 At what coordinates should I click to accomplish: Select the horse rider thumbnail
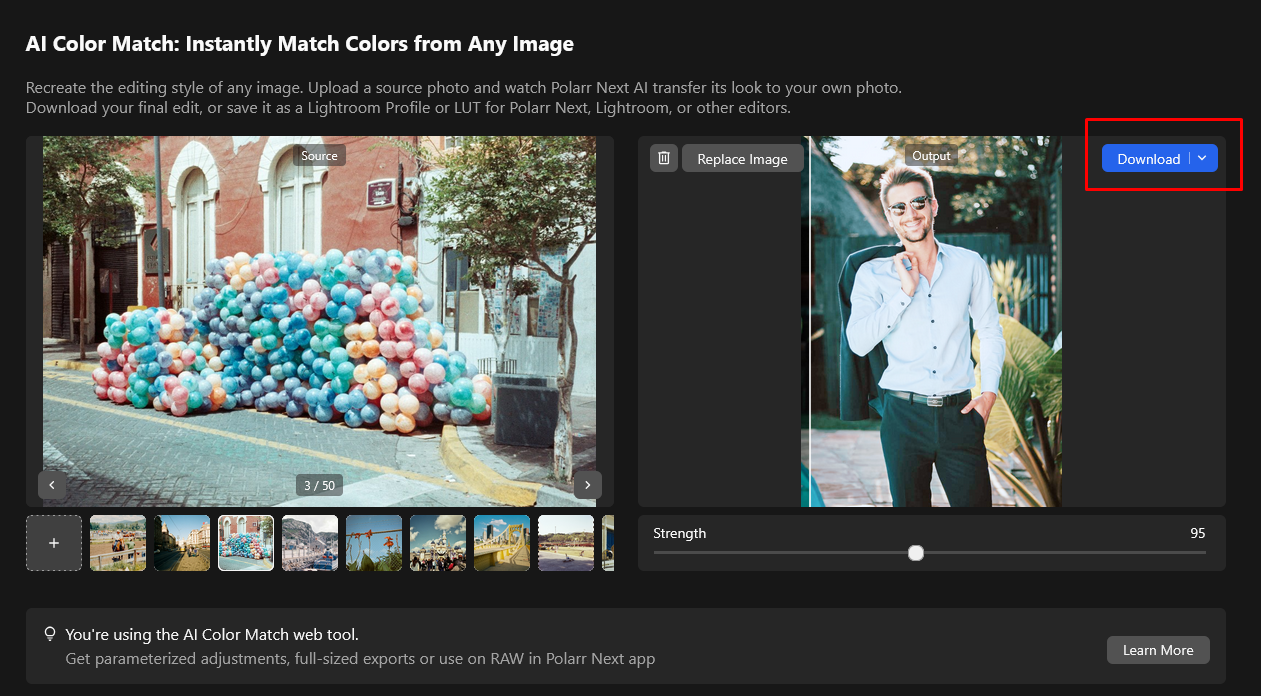(x=118, y=543)
